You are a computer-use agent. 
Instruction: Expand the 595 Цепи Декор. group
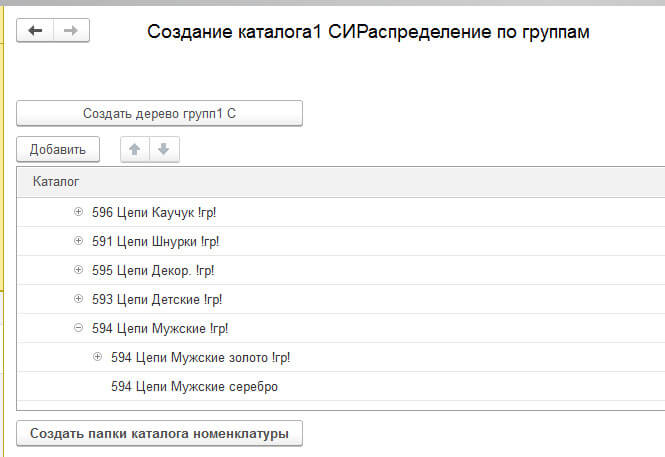(79, 270)
